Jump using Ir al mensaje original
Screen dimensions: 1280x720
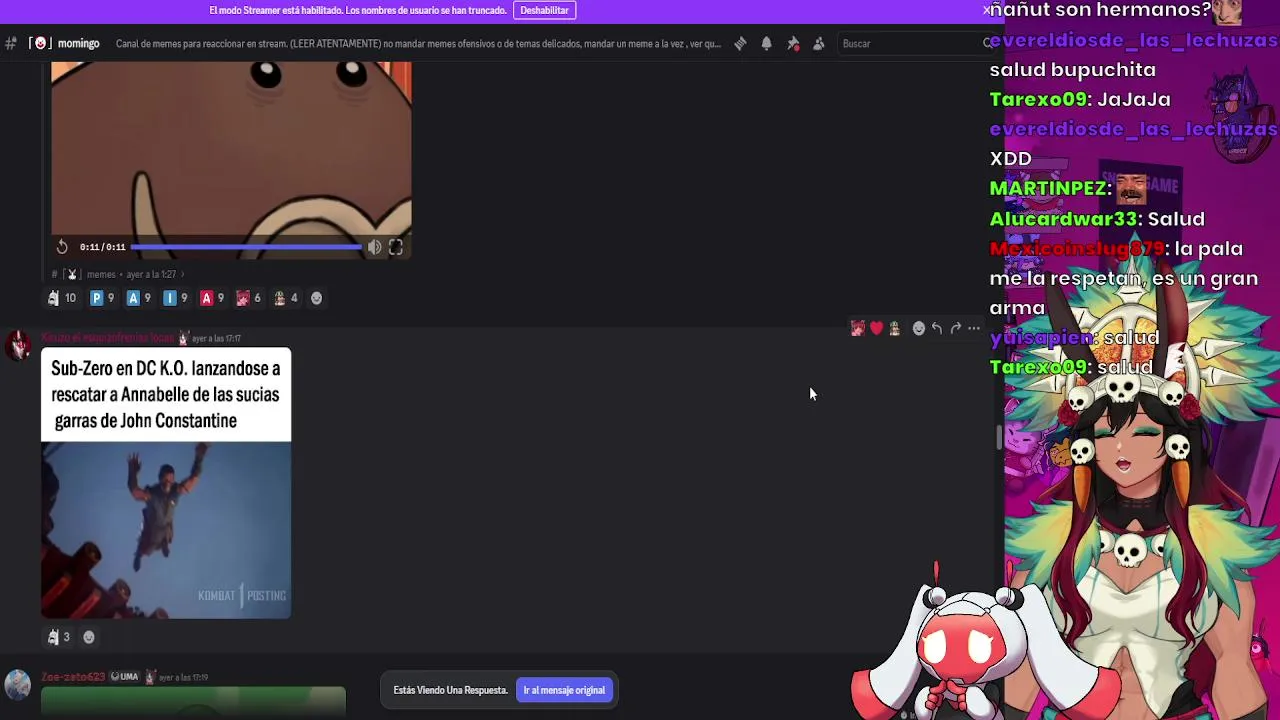pyautogui.click(x=564, y=690)
